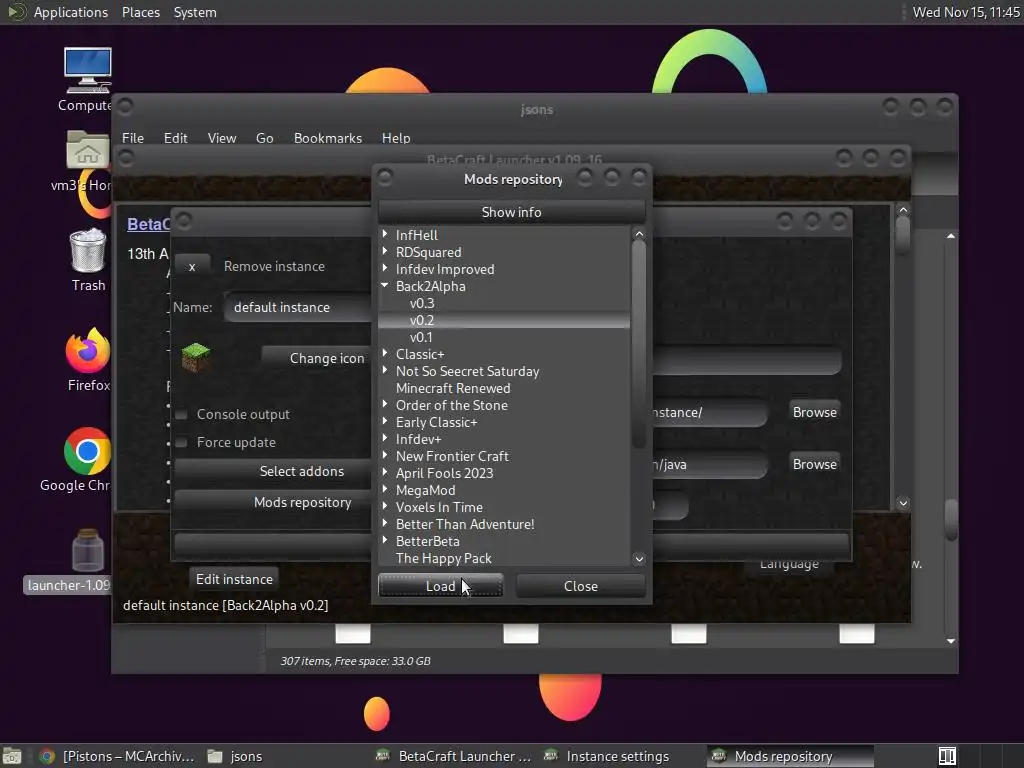The height and width of the screenshot is (768, 1024).
Task: Select The Happy Pack mod
Action: tap(443, 558)
